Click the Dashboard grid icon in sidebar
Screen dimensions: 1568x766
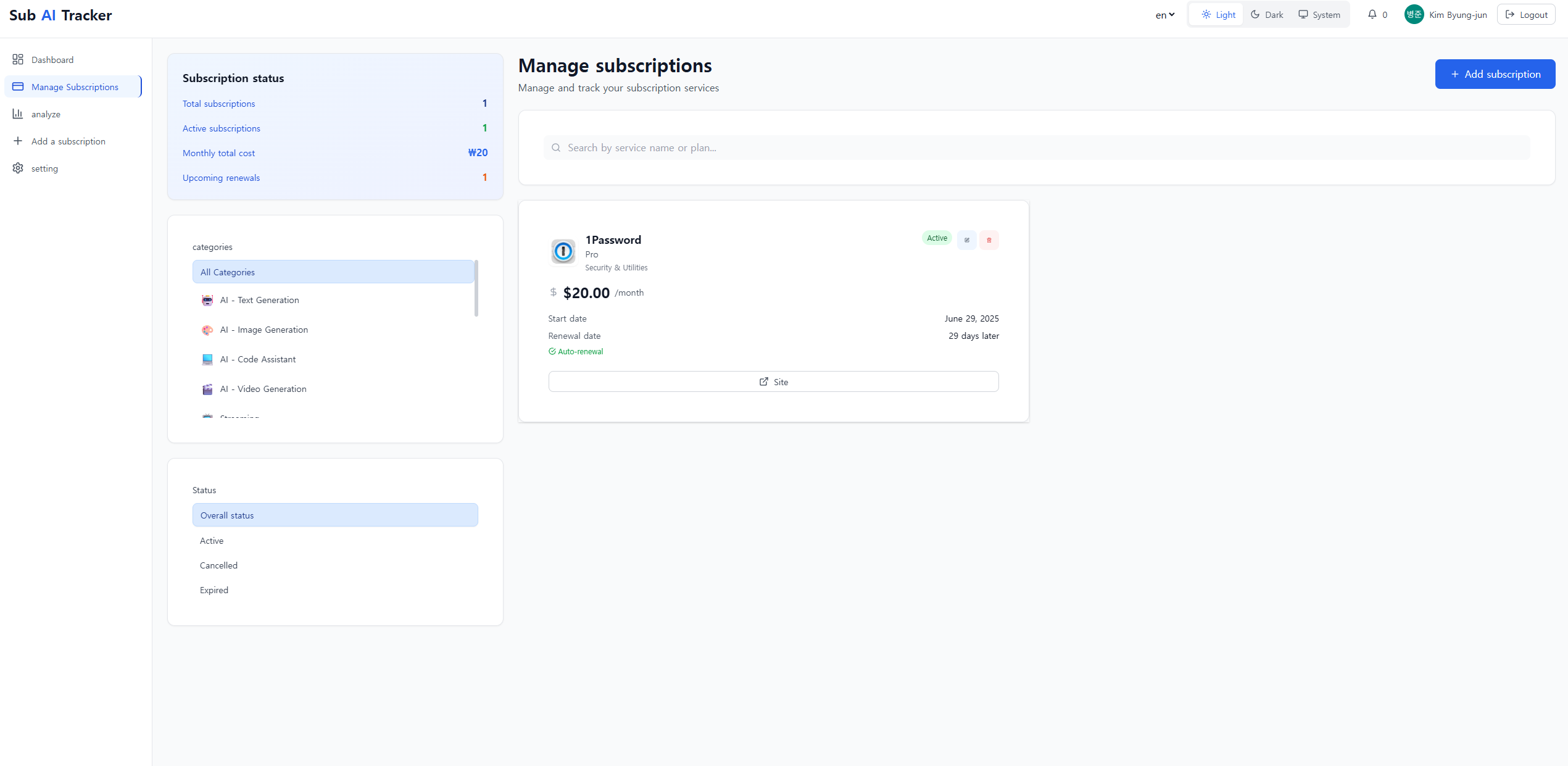pyautogui.click(x=18, y=59)
